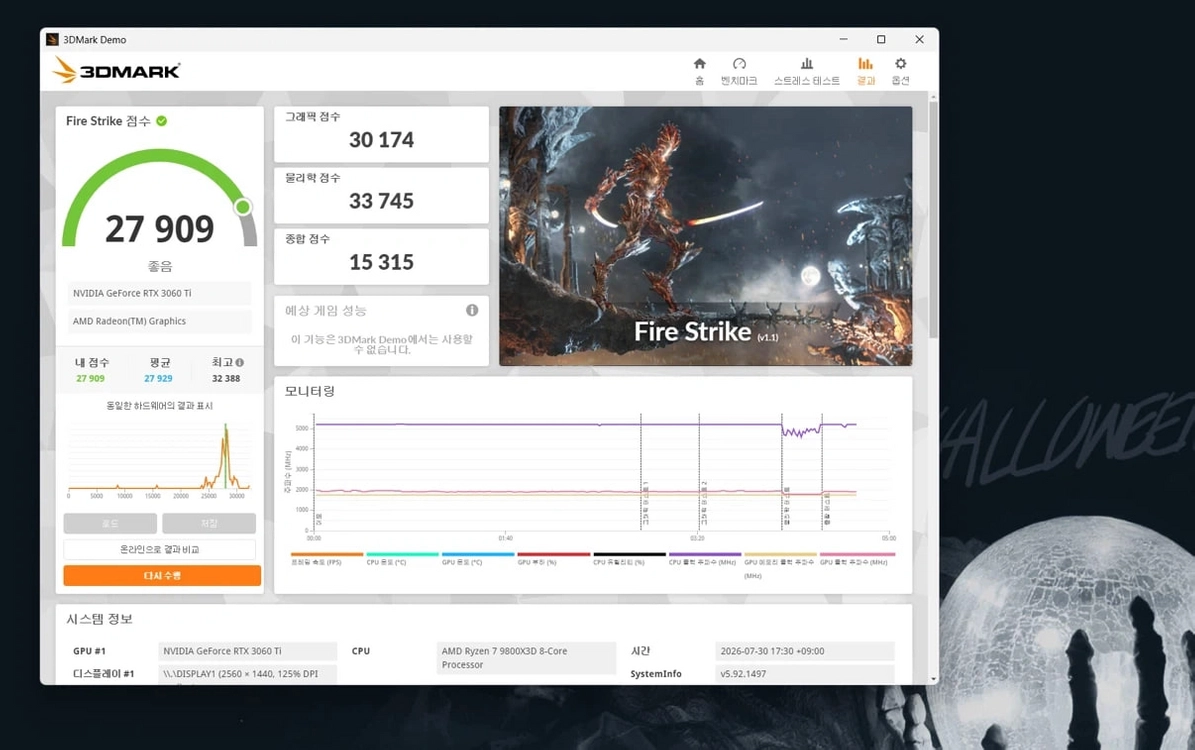
Task: Click the orange 다시 수행 button
Action: pyautogui.click(x=162, y=575)
